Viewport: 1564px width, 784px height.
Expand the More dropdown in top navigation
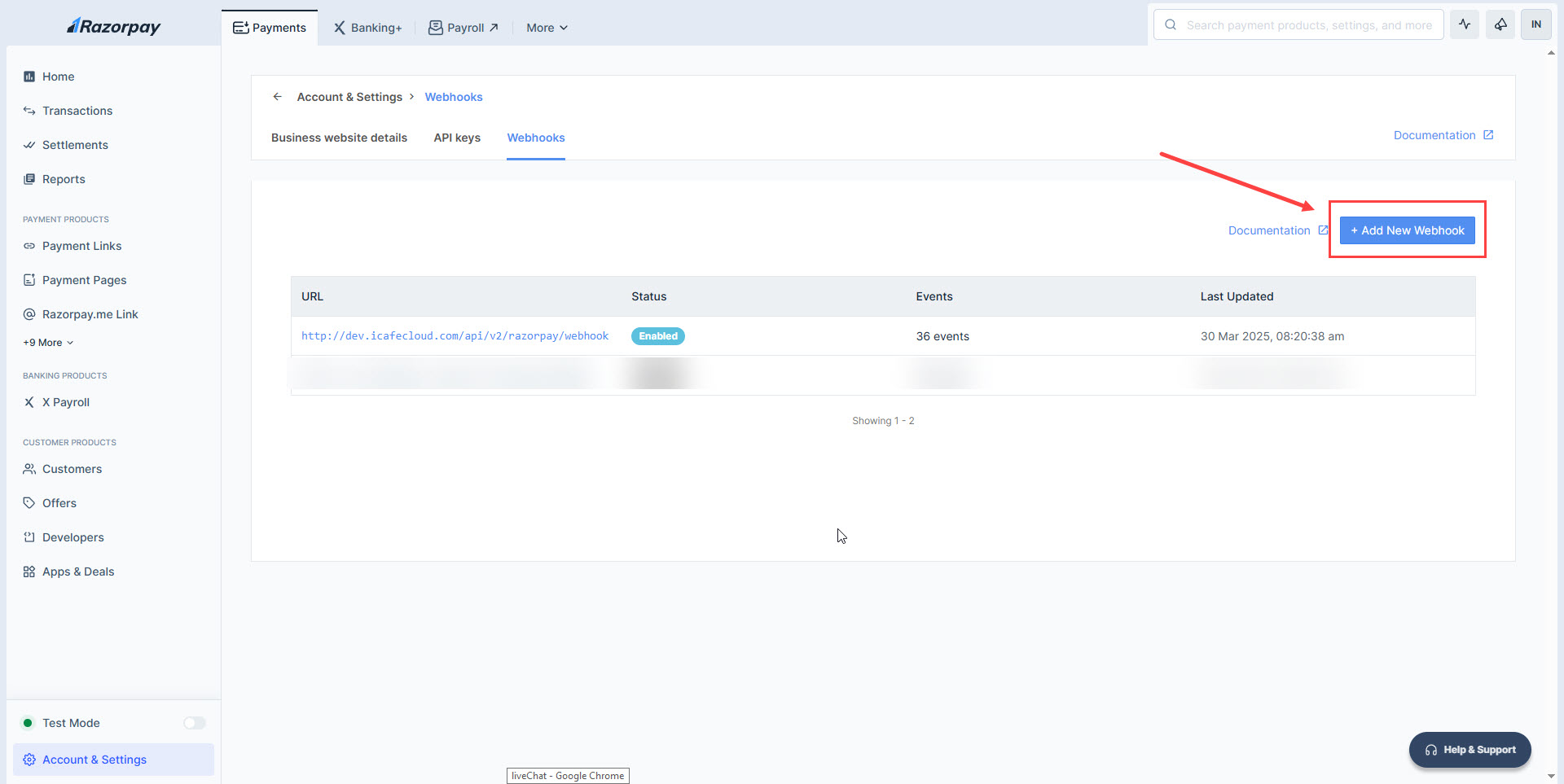547,28
